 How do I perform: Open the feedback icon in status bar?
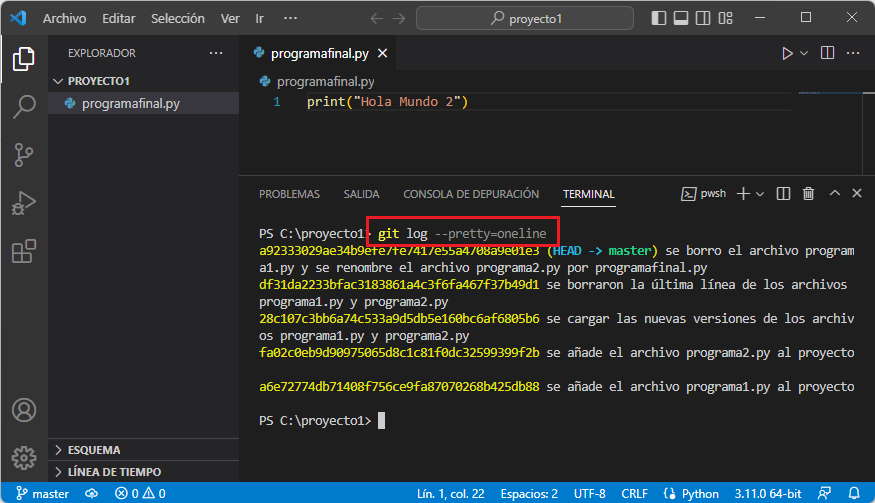pos(824,494)
